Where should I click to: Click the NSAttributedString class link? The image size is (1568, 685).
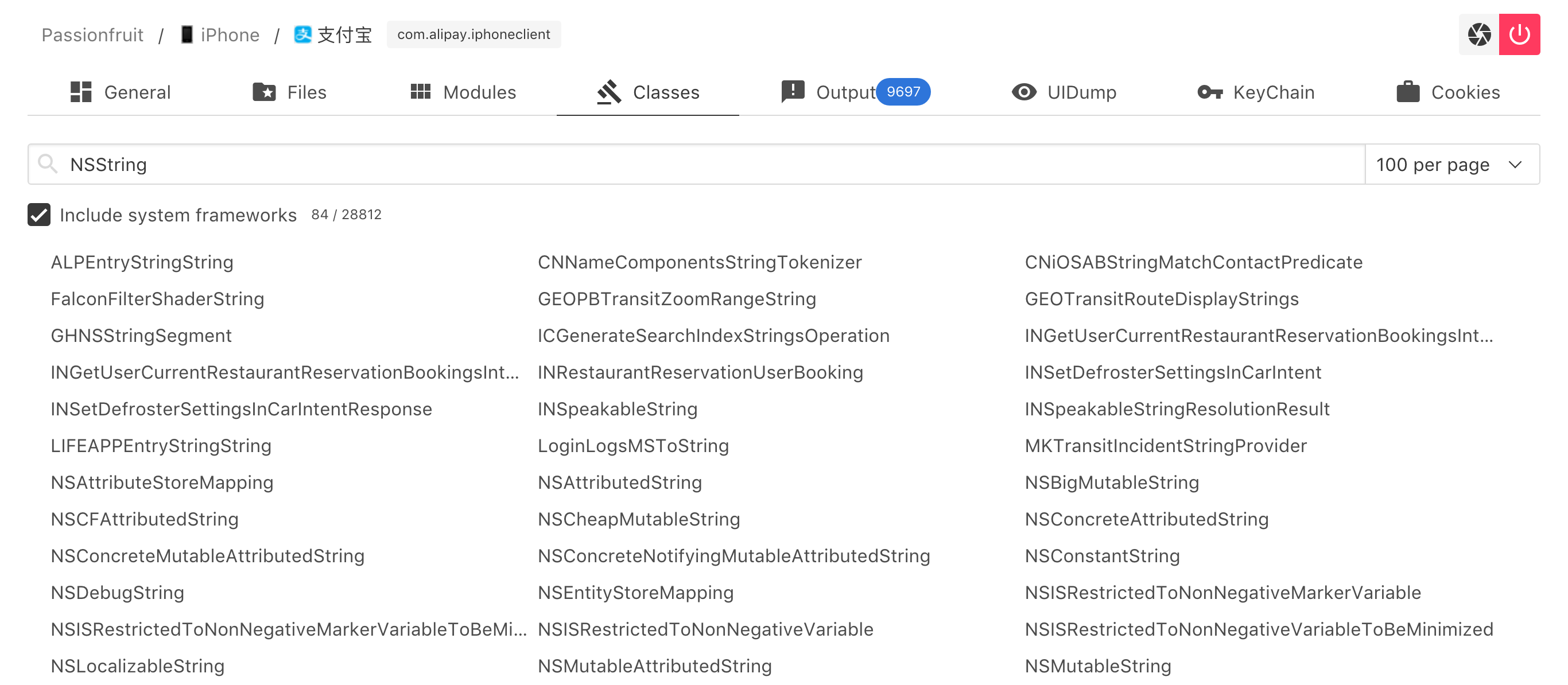[620, 482]
